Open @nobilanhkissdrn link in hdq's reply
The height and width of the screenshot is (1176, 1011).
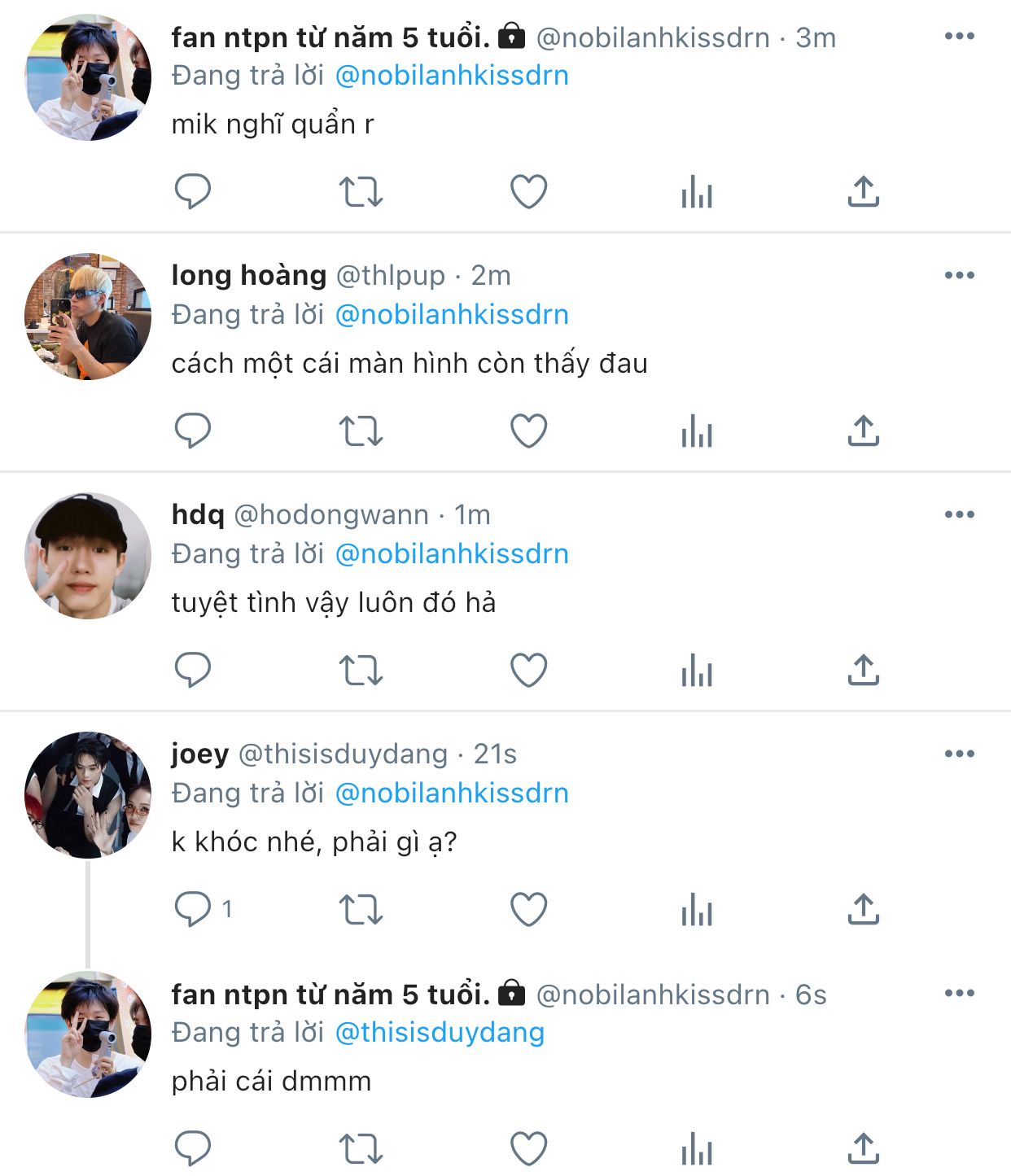tap(452, 553)
